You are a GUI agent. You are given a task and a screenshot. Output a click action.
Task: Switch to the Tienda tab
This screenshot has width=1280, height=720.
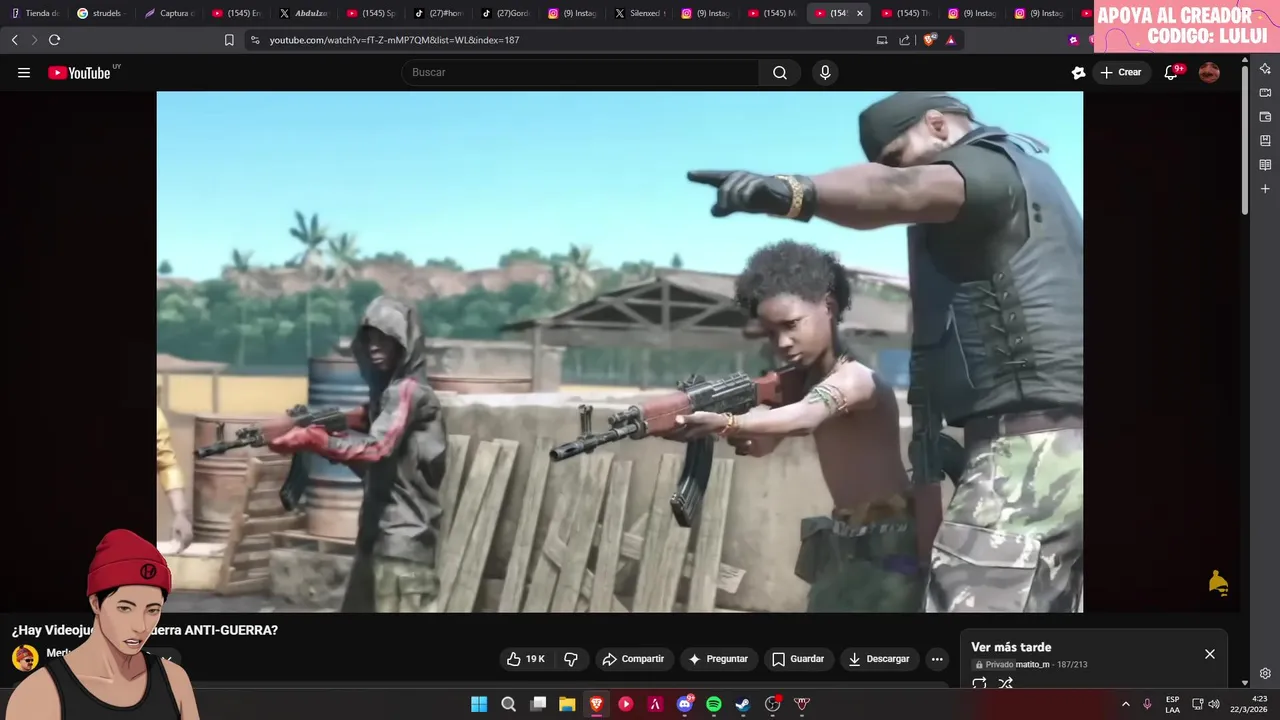(35, 13)
